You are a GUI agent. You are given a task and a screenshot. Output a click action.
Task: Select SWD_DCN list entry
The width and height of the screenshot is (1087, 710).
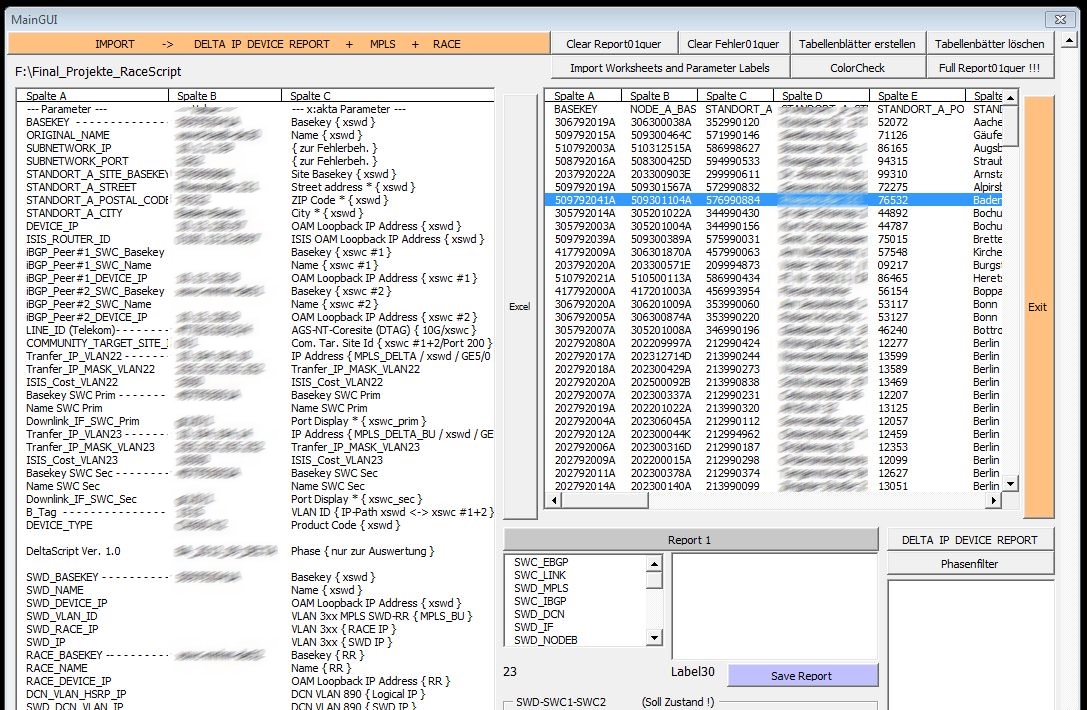pyautogui.click(x=538, y=614)
